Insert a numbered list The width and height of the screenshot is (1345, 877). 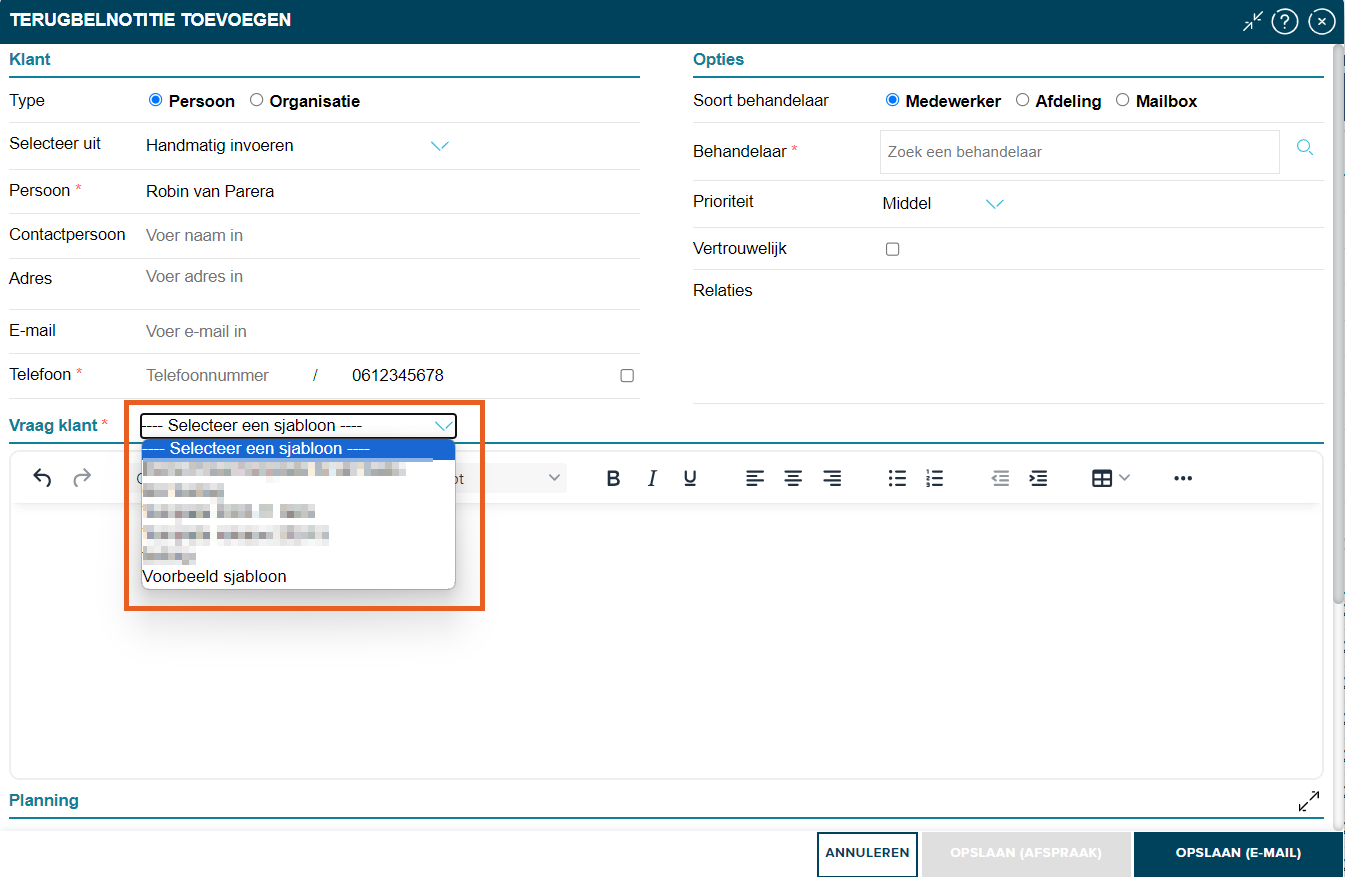coord(935,478)
